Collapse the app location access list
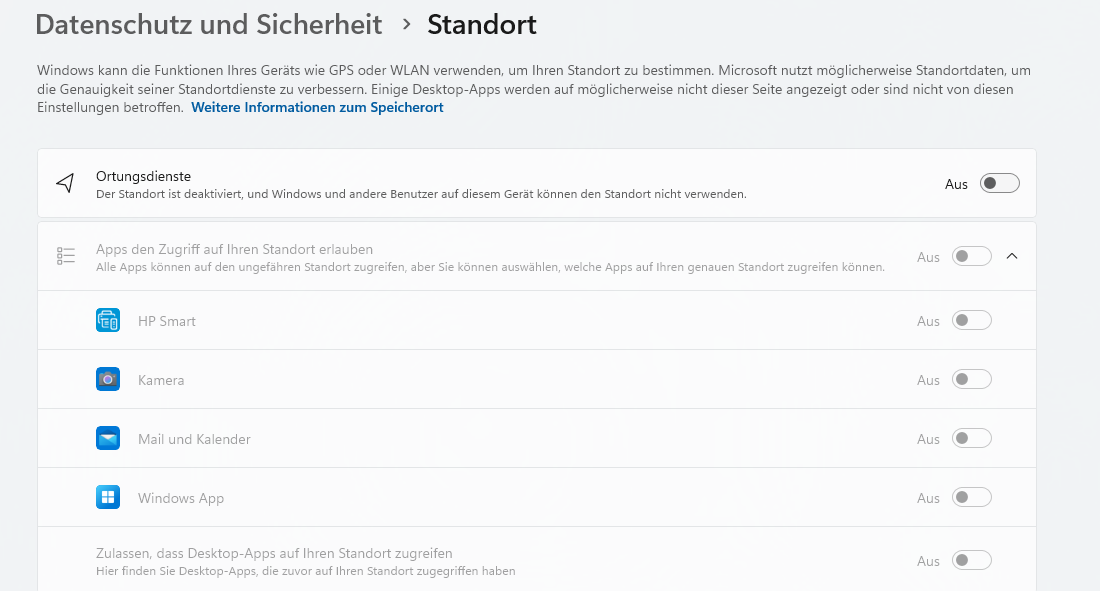Viewport: 1100px width, 591px height. click(1012, 257)
